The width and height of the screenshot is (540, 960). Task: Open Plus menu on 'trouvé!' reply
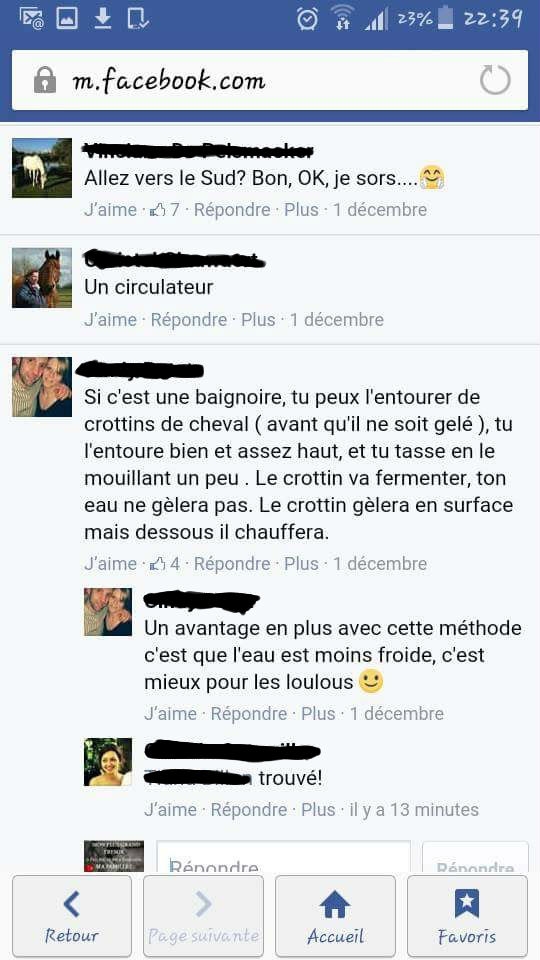(318, 810)
